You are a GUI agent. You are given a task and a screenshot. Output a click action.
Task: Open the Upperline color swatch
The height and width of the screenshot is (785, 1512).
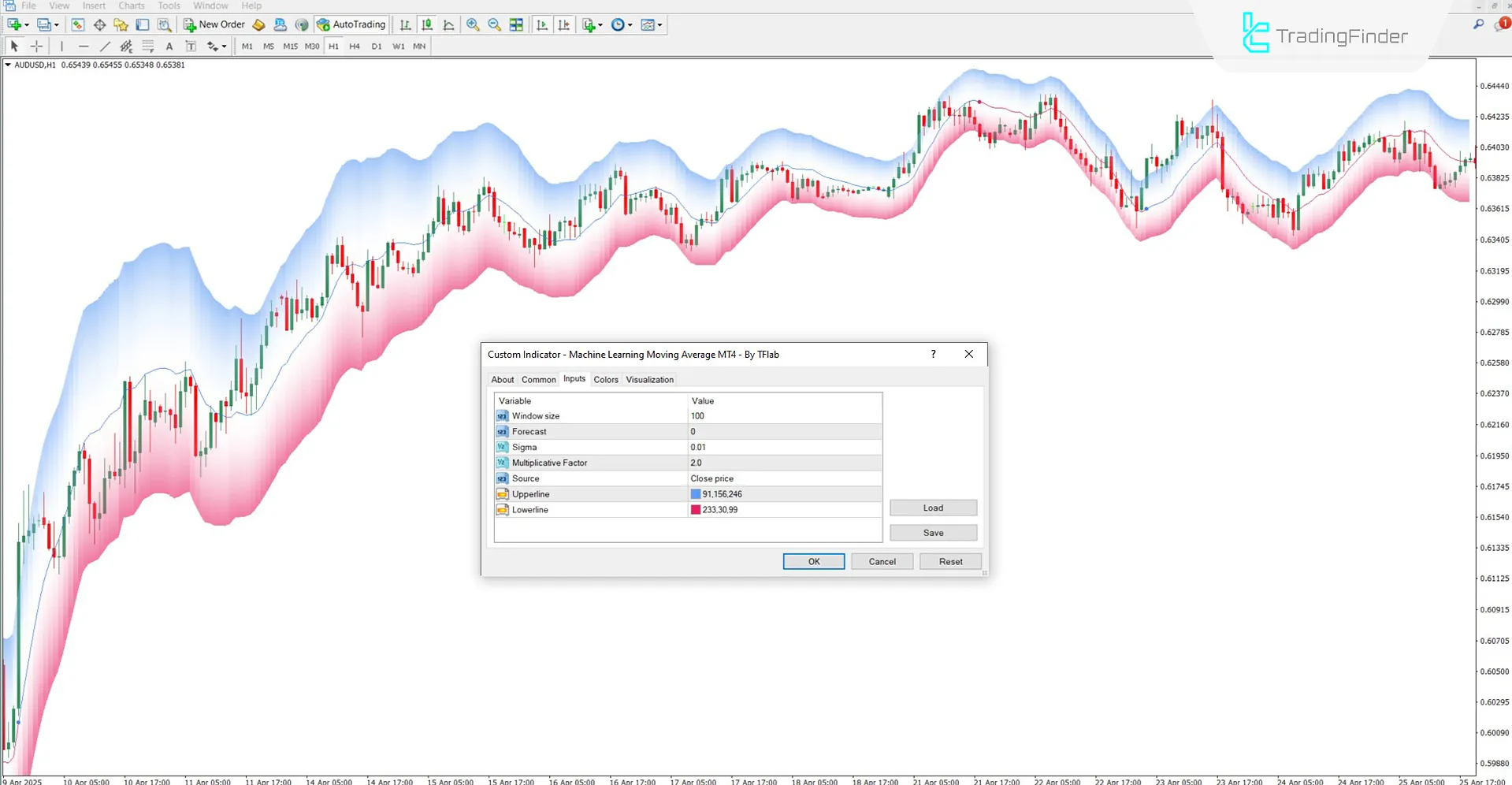coord(695,493)
